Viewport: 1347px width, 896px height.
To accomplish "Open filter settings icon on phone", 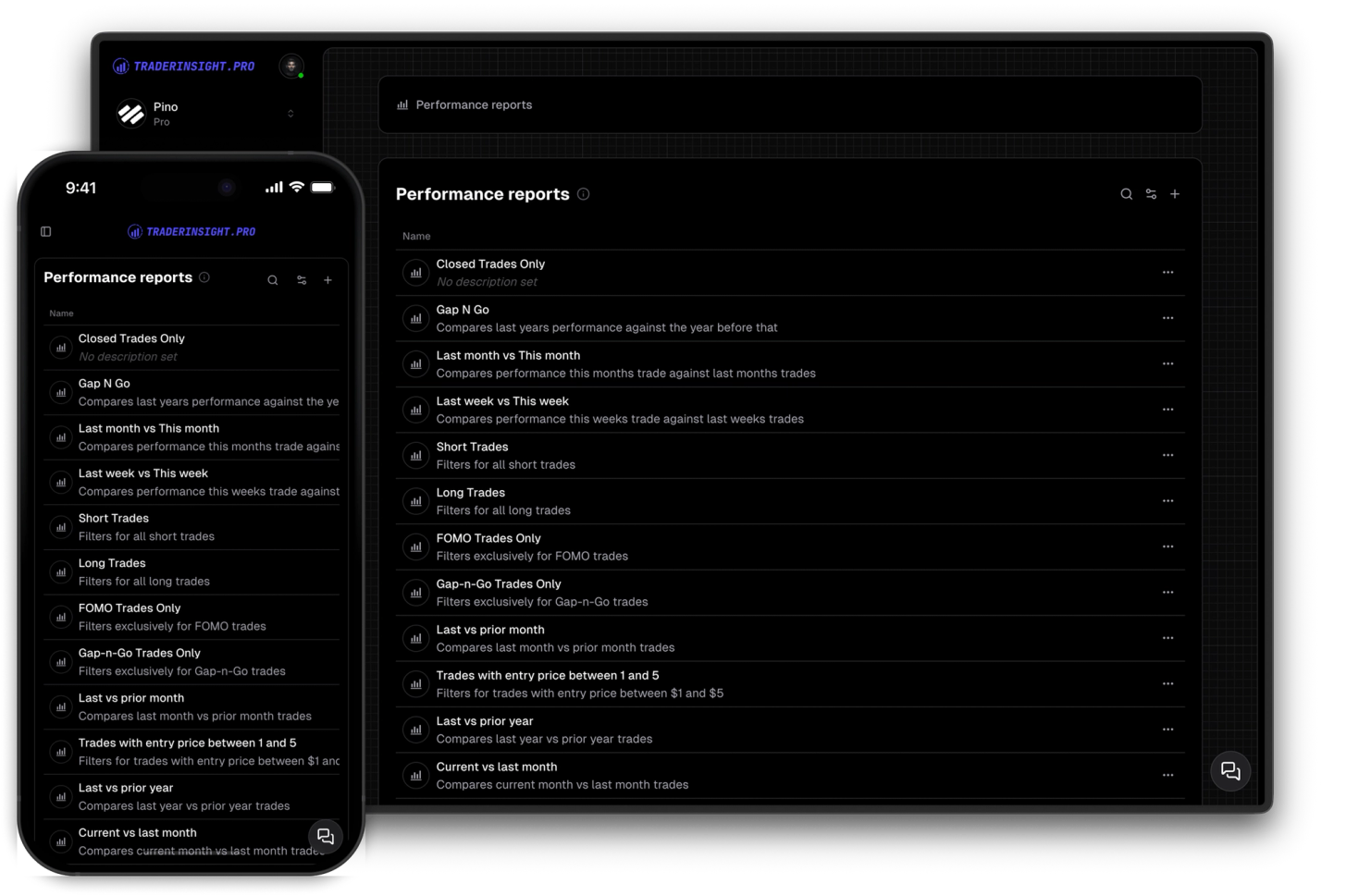I will tap(302, 280).
